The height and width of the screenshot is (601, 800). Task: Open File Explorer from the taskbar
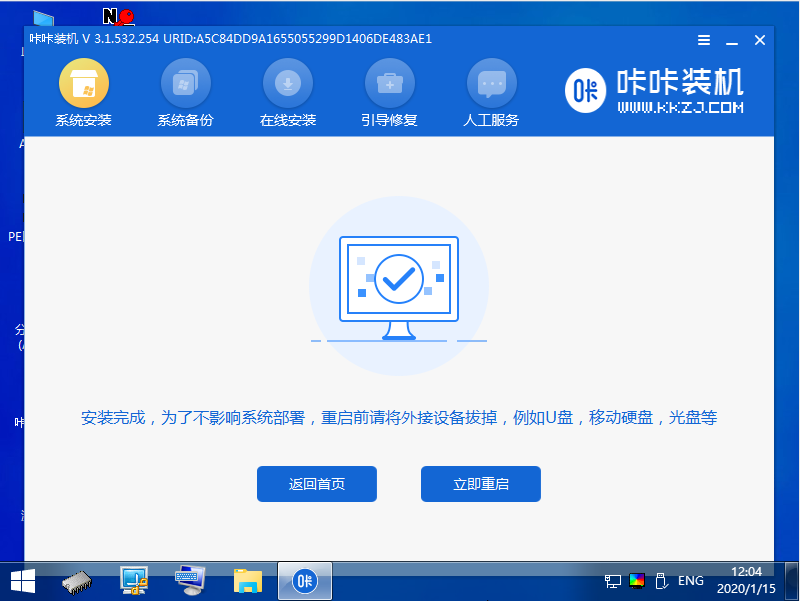coord(247,580)
